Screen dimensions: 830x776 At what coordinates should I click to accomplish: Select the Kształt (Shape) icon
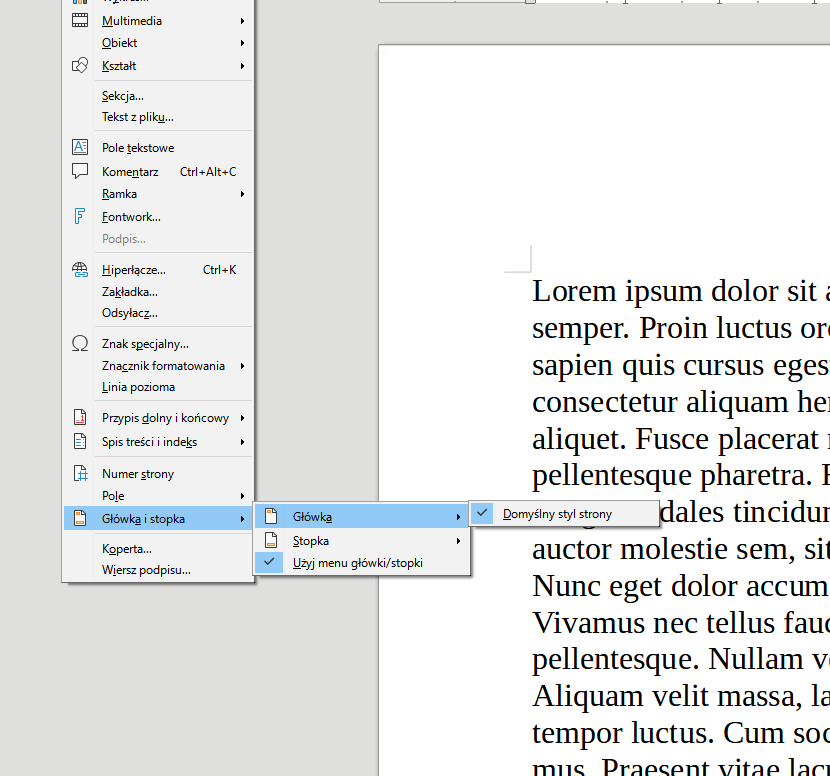(x=80, y=65)
